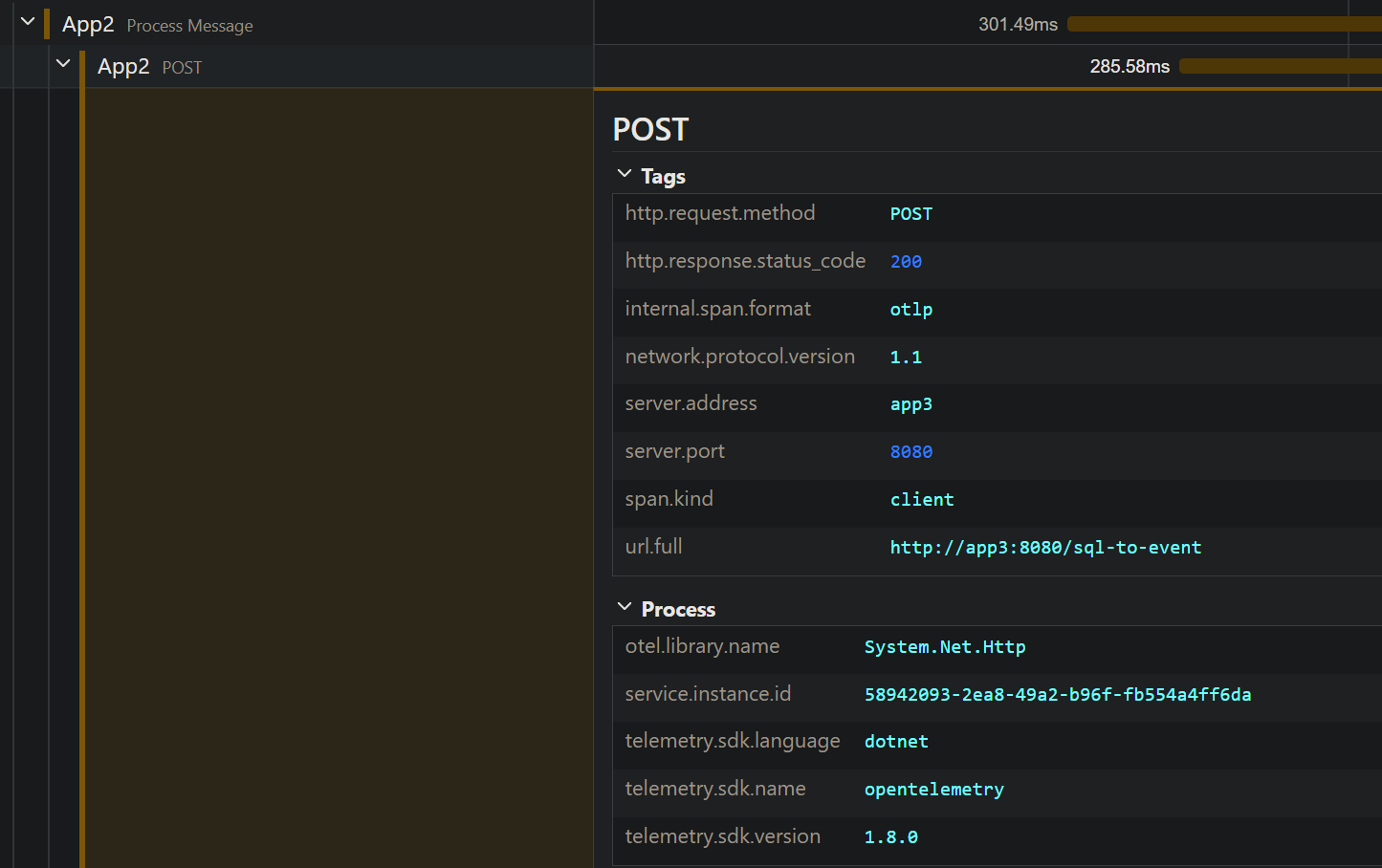Collapse the App2 POST child span
Screen dimensions: 1382x868
(63, 63)
